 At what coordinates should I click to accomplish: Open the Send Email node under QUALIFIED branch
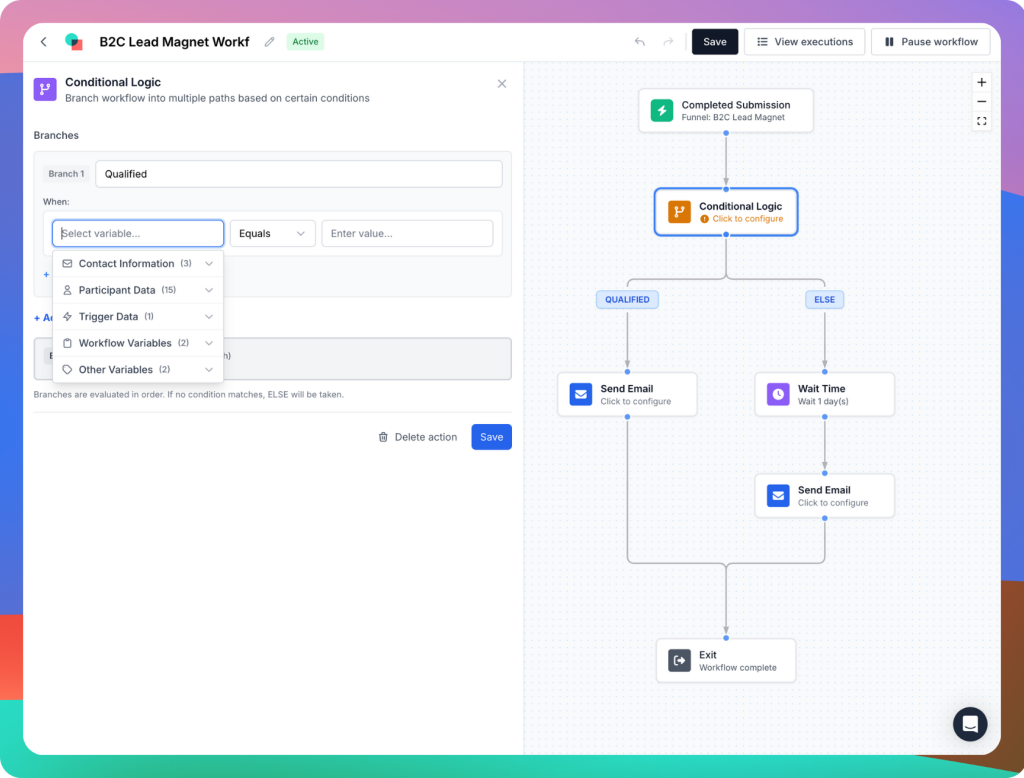pyautogui.click(x=580, y=394)
